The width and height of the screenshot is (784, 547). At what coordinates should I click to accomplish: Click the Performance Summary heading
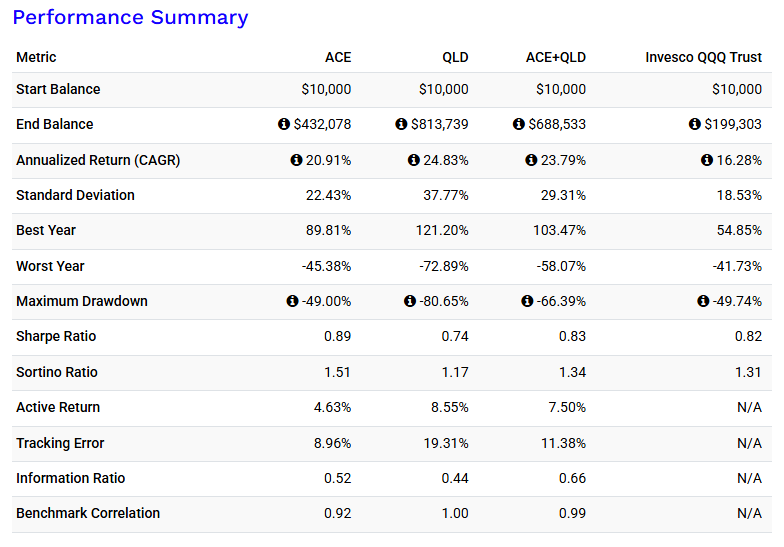click(130, 18)
